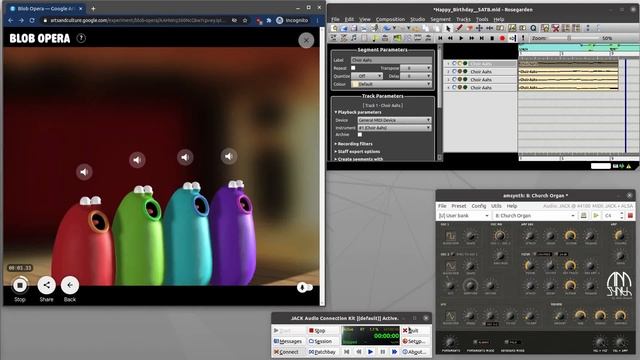Open amsynth Config menu
The width and height of the screenshot is (640, 360).
pos(479,206)
